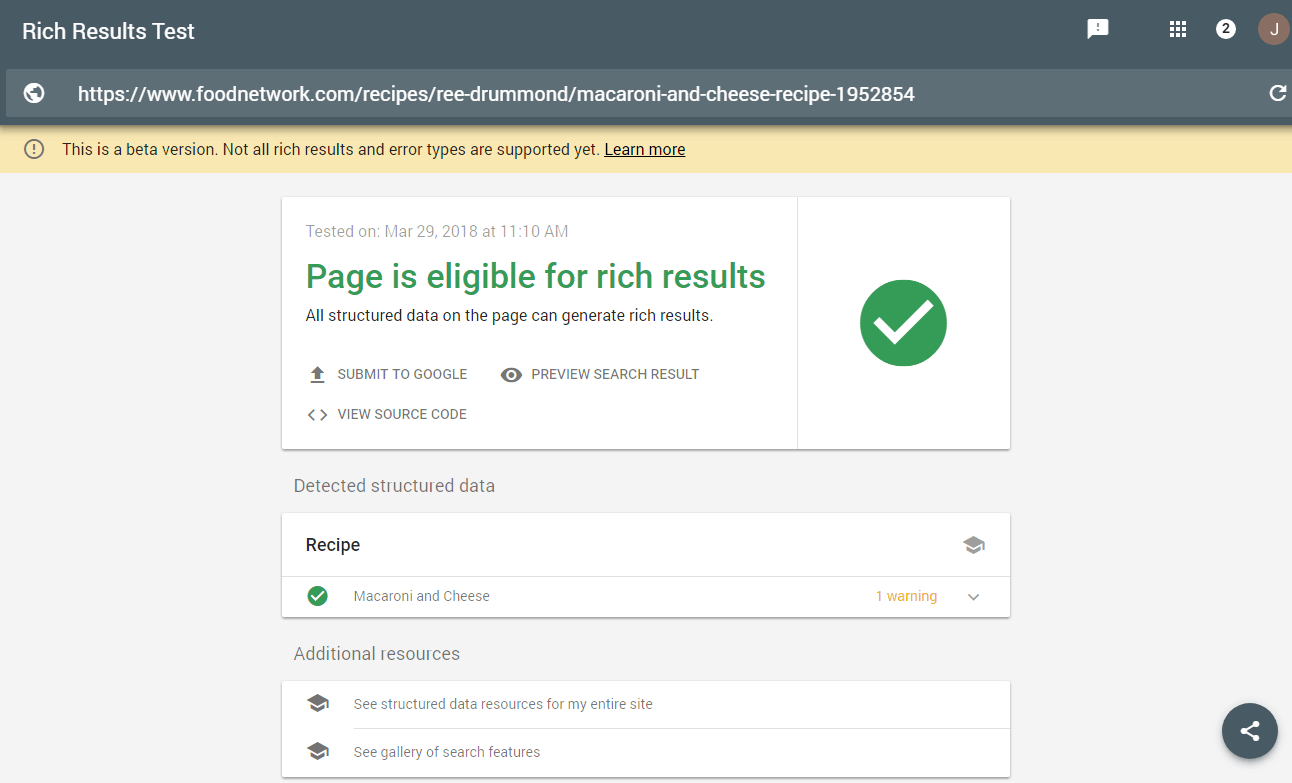Open the Google apps grid
The height and width of the screenshot is (783, 1292).
(x=1178, y=29)
